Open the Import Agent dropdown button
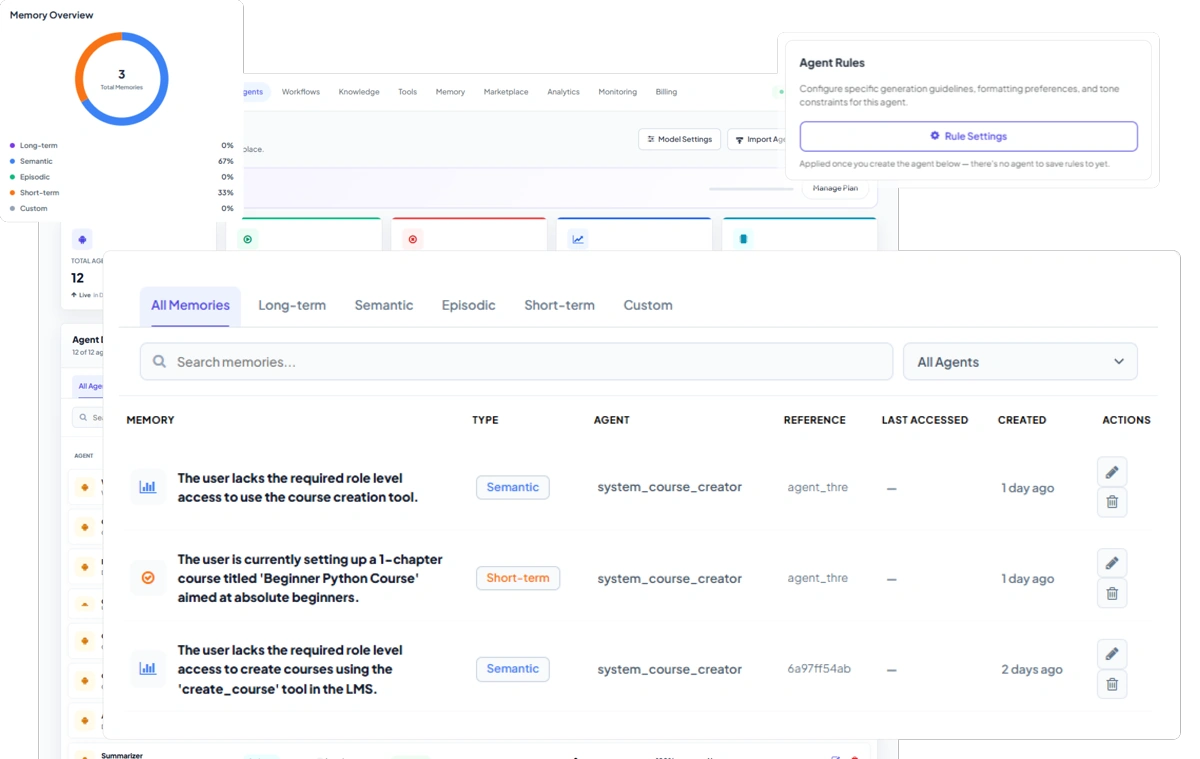Image resolution: width=1200 pixels, height=759 pixels. tap(759, 139)
